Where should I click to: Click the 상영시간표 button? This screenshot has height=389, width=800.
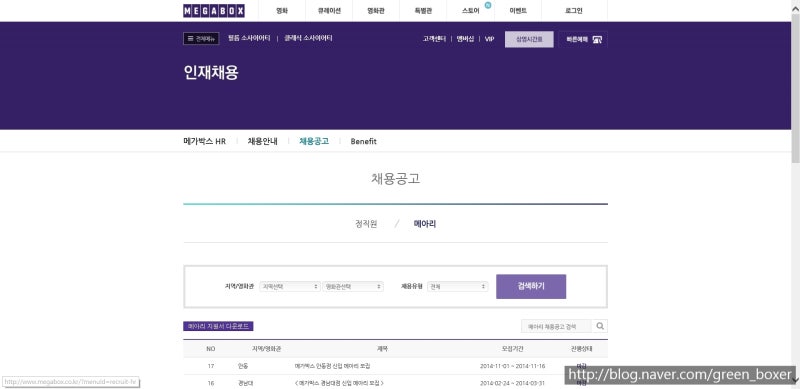pos(529,39)
